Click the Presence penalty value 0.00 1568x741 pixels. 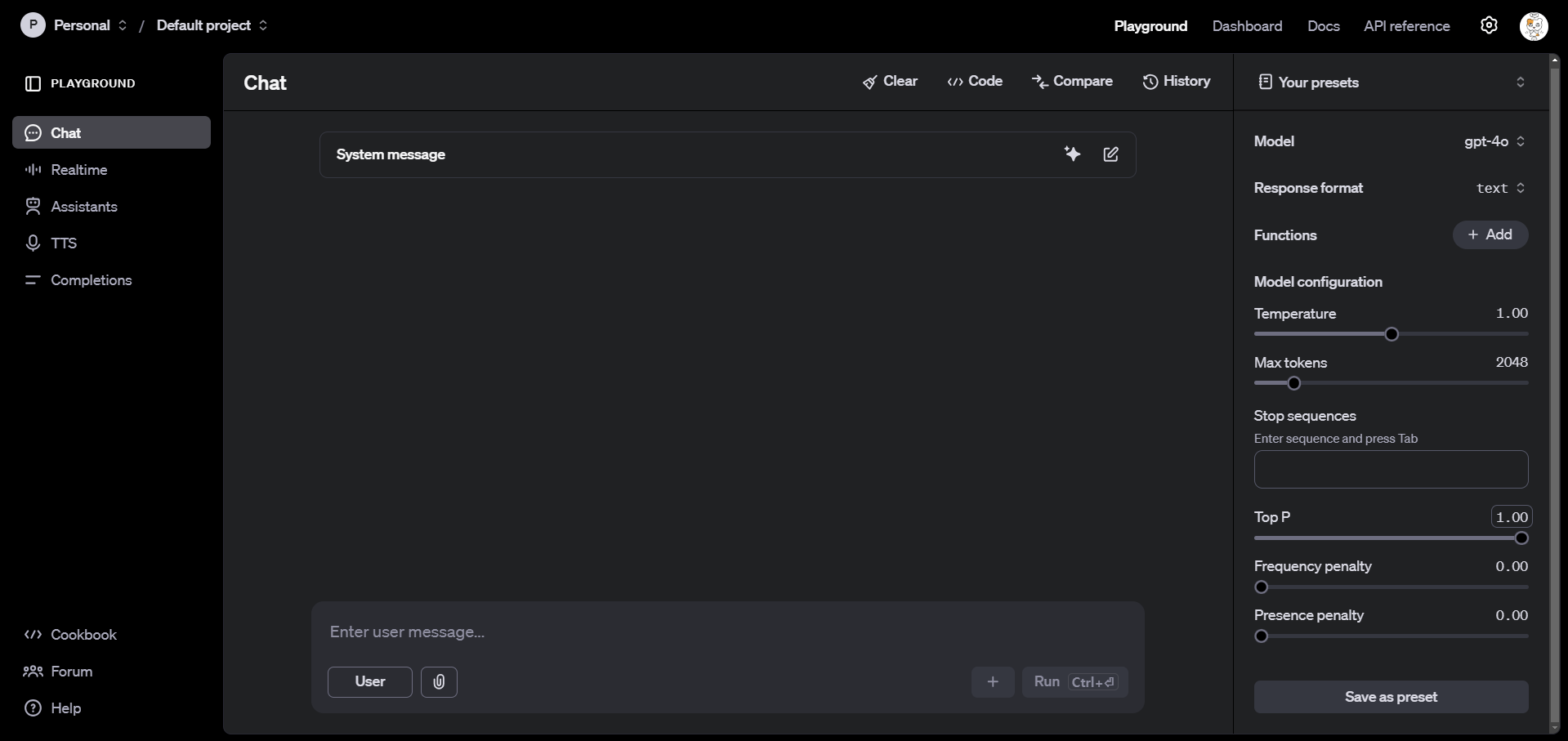click(1512, 615)
